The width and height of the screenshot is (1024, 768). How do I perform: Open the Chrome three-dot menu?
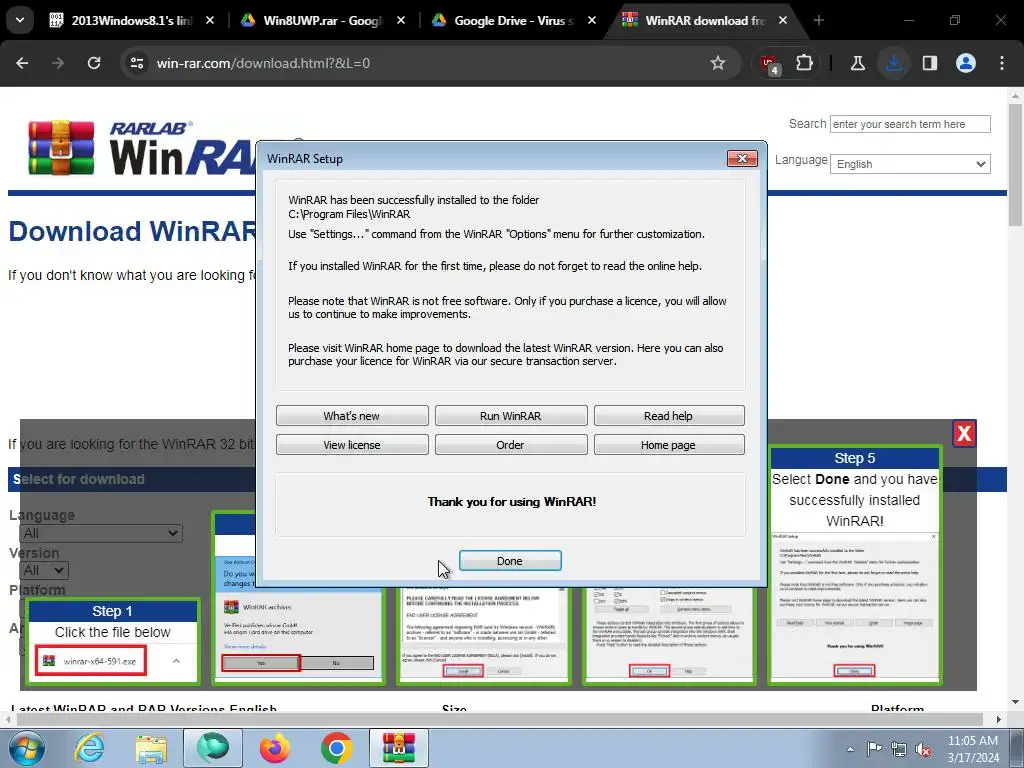[x=1002, y=63]
